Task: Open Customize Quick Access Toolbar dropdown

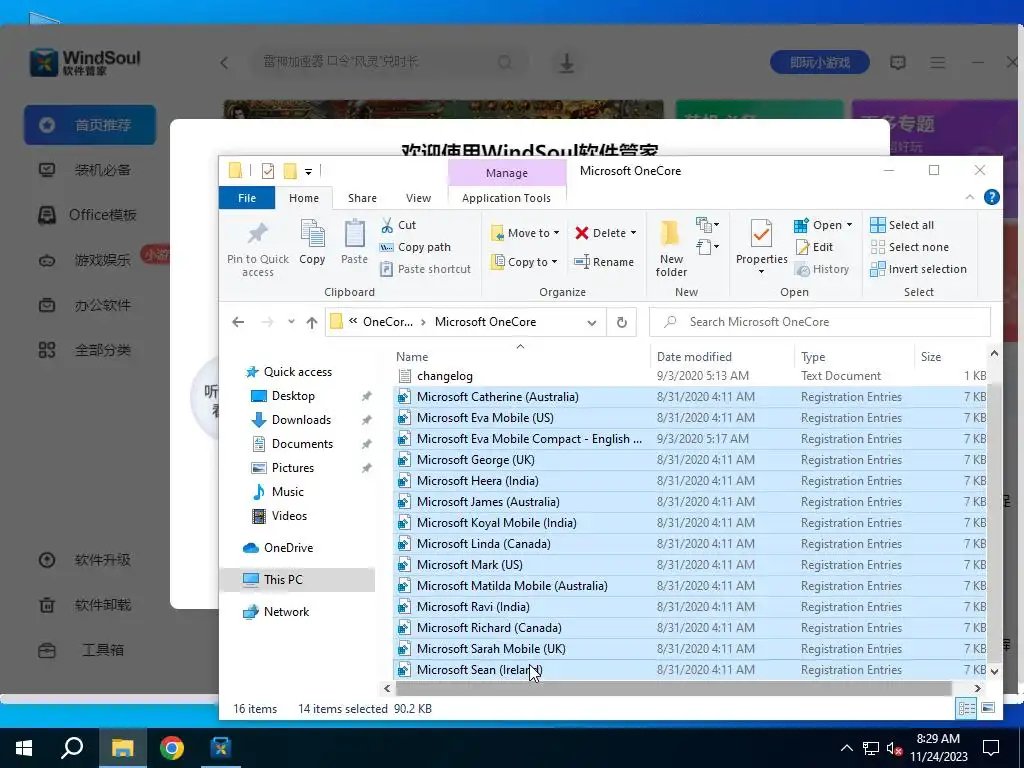Action: click(x=308, y=172)
